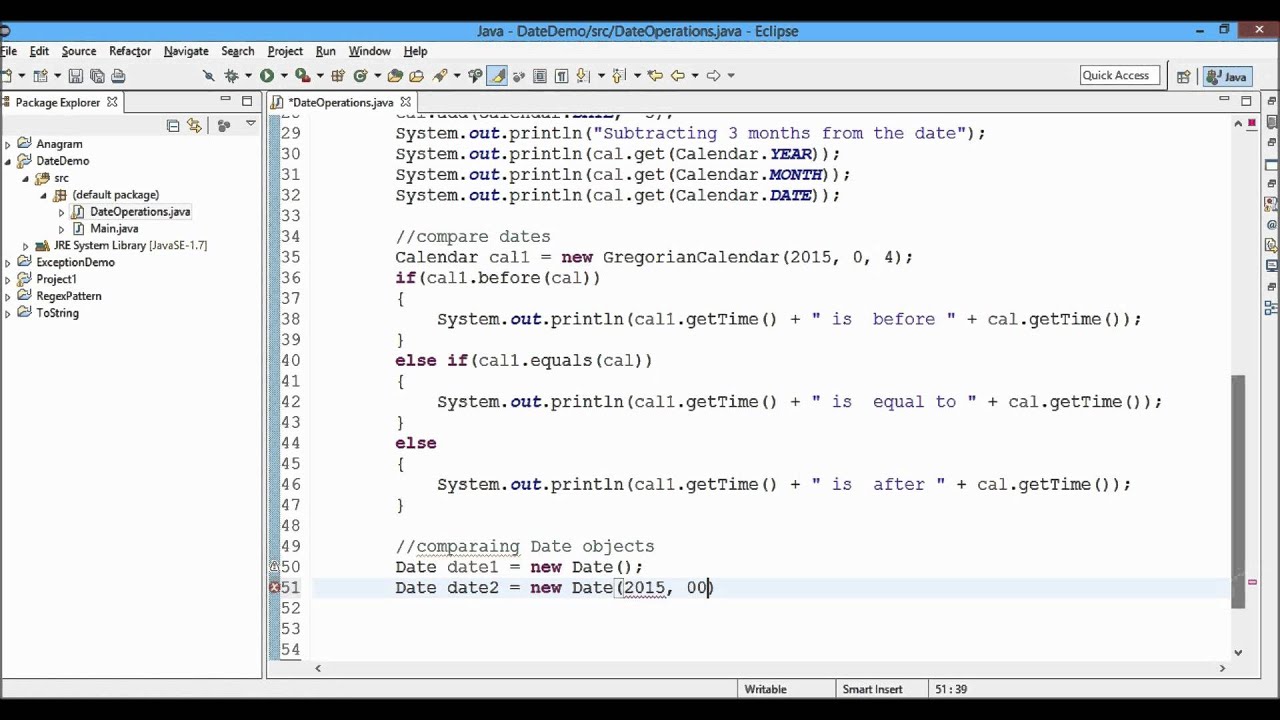The image size is (1280, 720).
Task: Click the green Run button icon
Action: pos(266,76)
